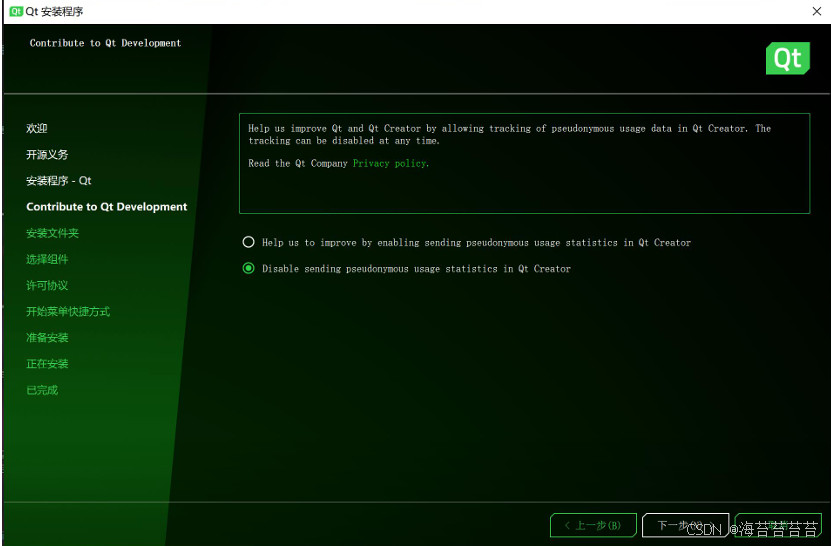
Task: Select the 安装文件夹 step in sidebar
Action: pos(52,233)
